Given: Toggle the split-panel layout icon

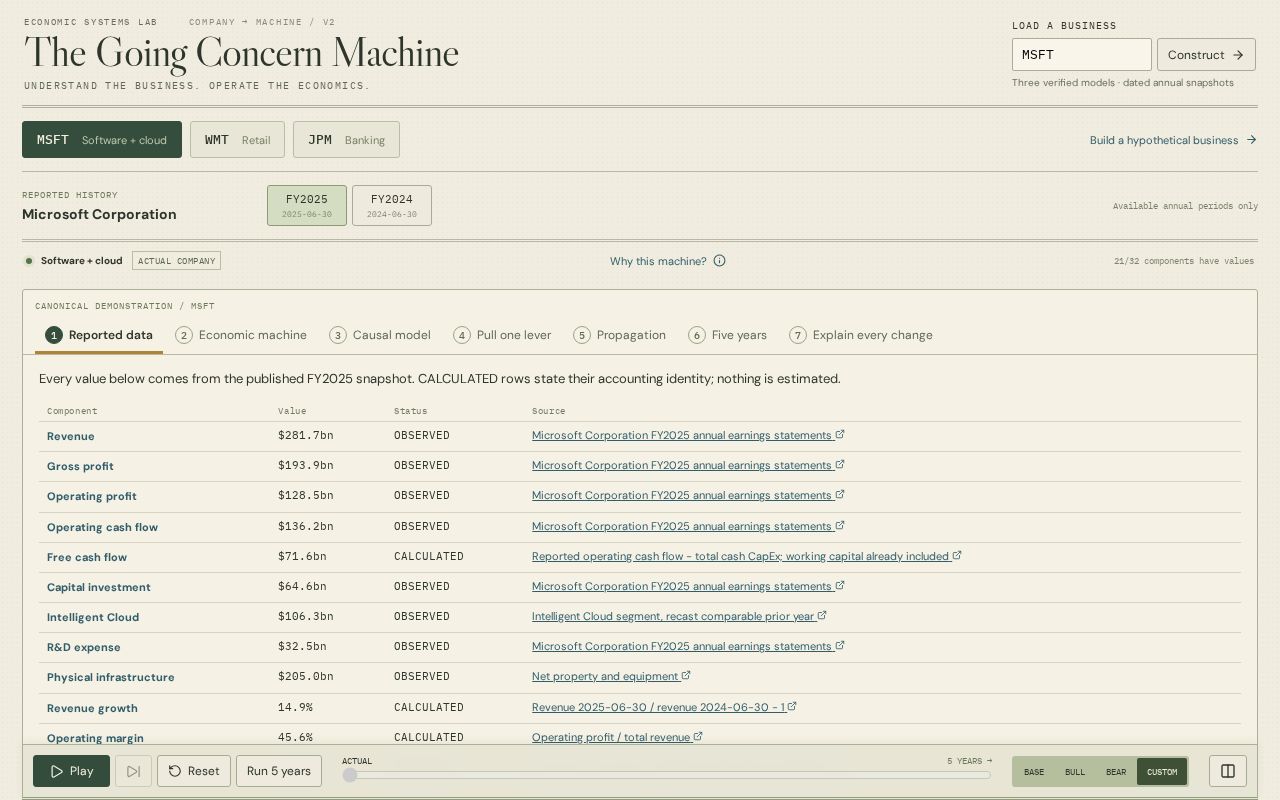Looking at the screenshot, I should pyautogui.click(x=1228, y=771).
